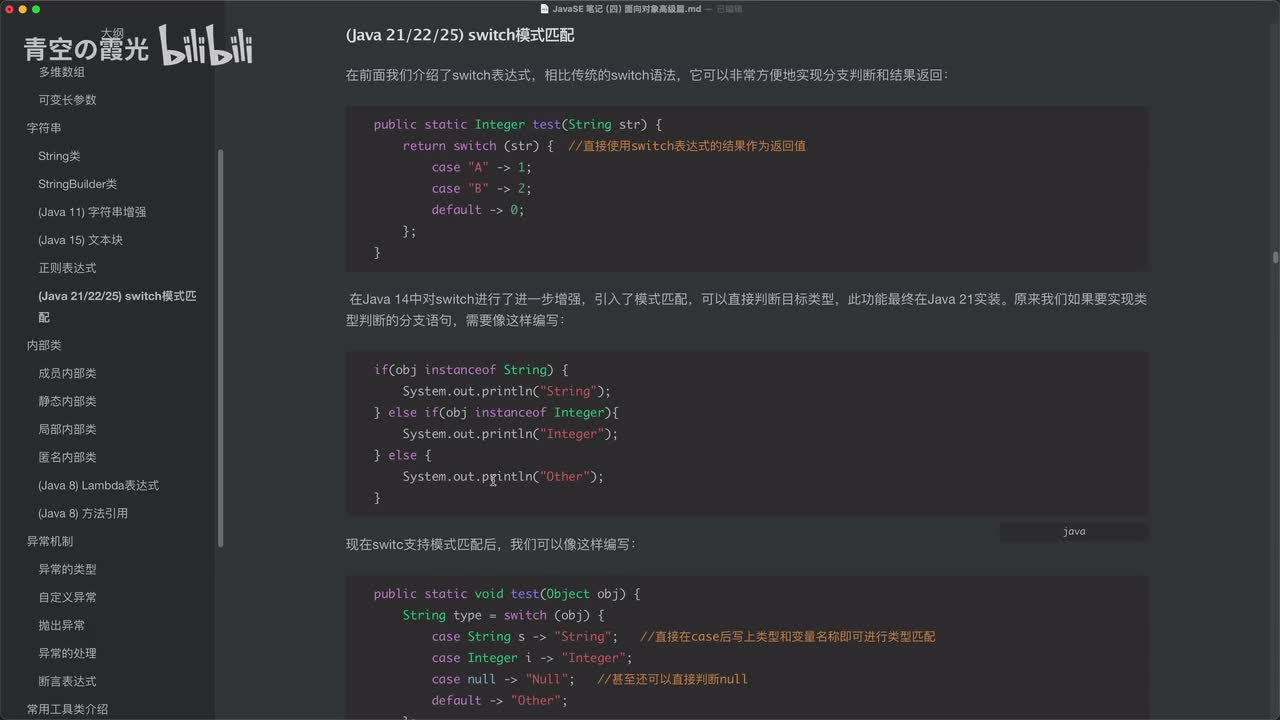
Task: Navigate to 异常的处理 entry
Action: pos(67,653)
